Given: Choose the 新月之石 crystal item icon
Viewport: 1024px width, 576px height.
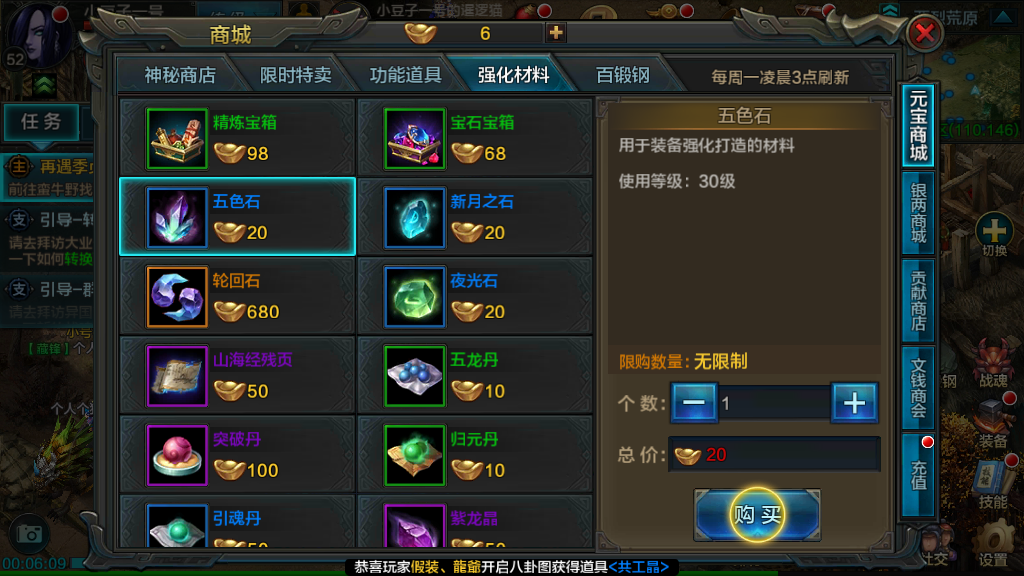Looking at the screenshot, I should click(x=415, y=218).
